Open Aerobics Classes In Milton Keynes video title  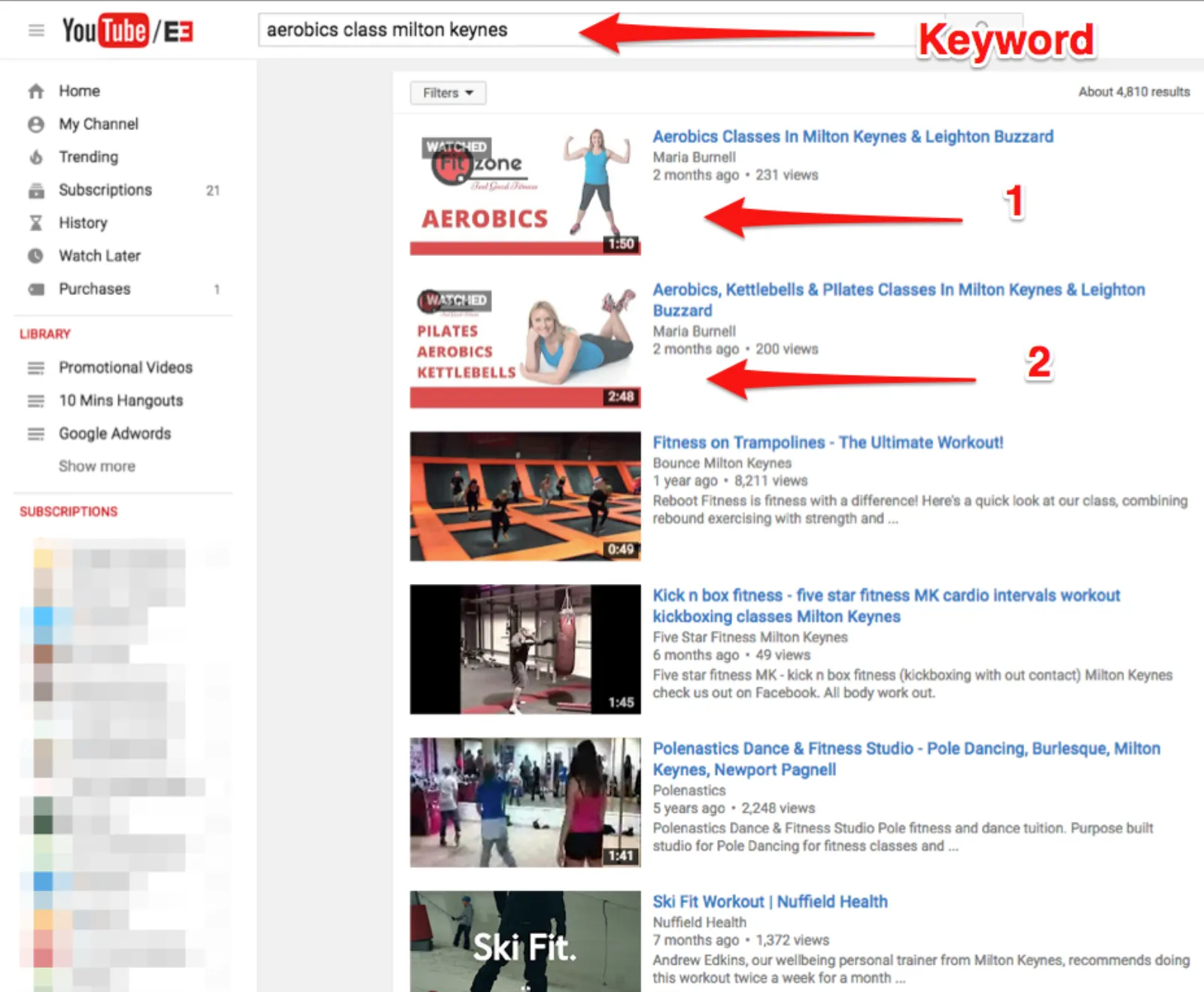click(853, 137)
